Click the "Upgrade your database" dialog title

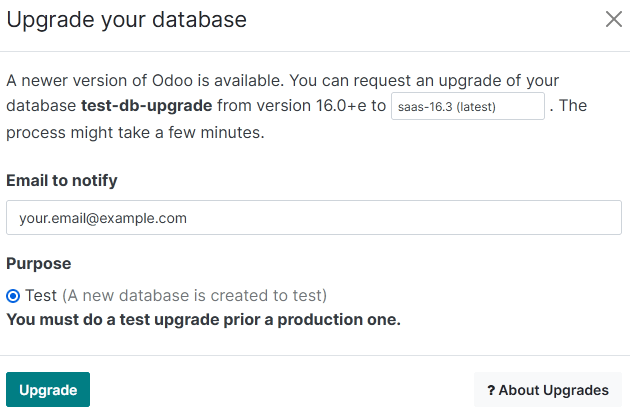[x=127, y=19]
